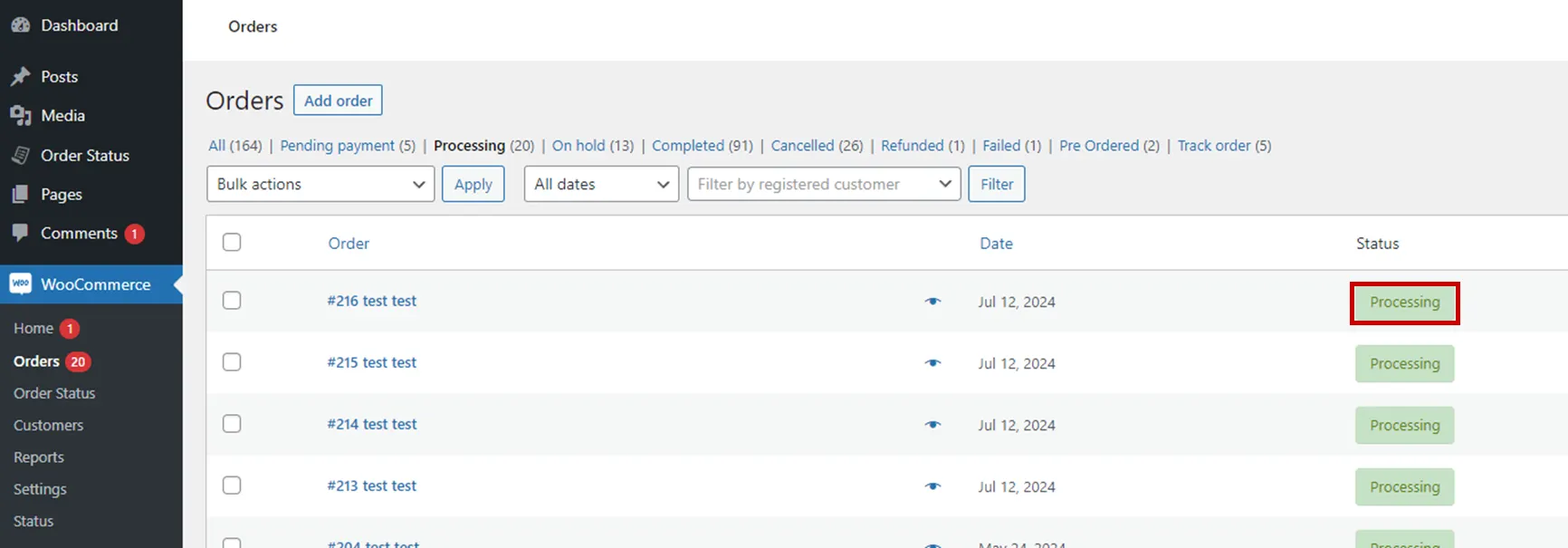Expand the All dates filter dropdown
Viewport: 1568px width, 548px height.
(x=601, y=185)
